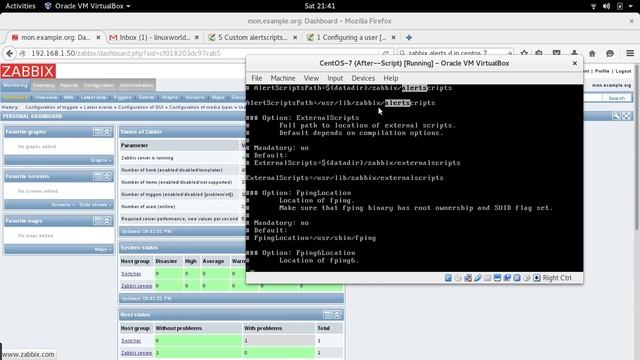Open Favorite graphs menu icon
Viewport: 640px width, 360px height.
pos(98,132)
